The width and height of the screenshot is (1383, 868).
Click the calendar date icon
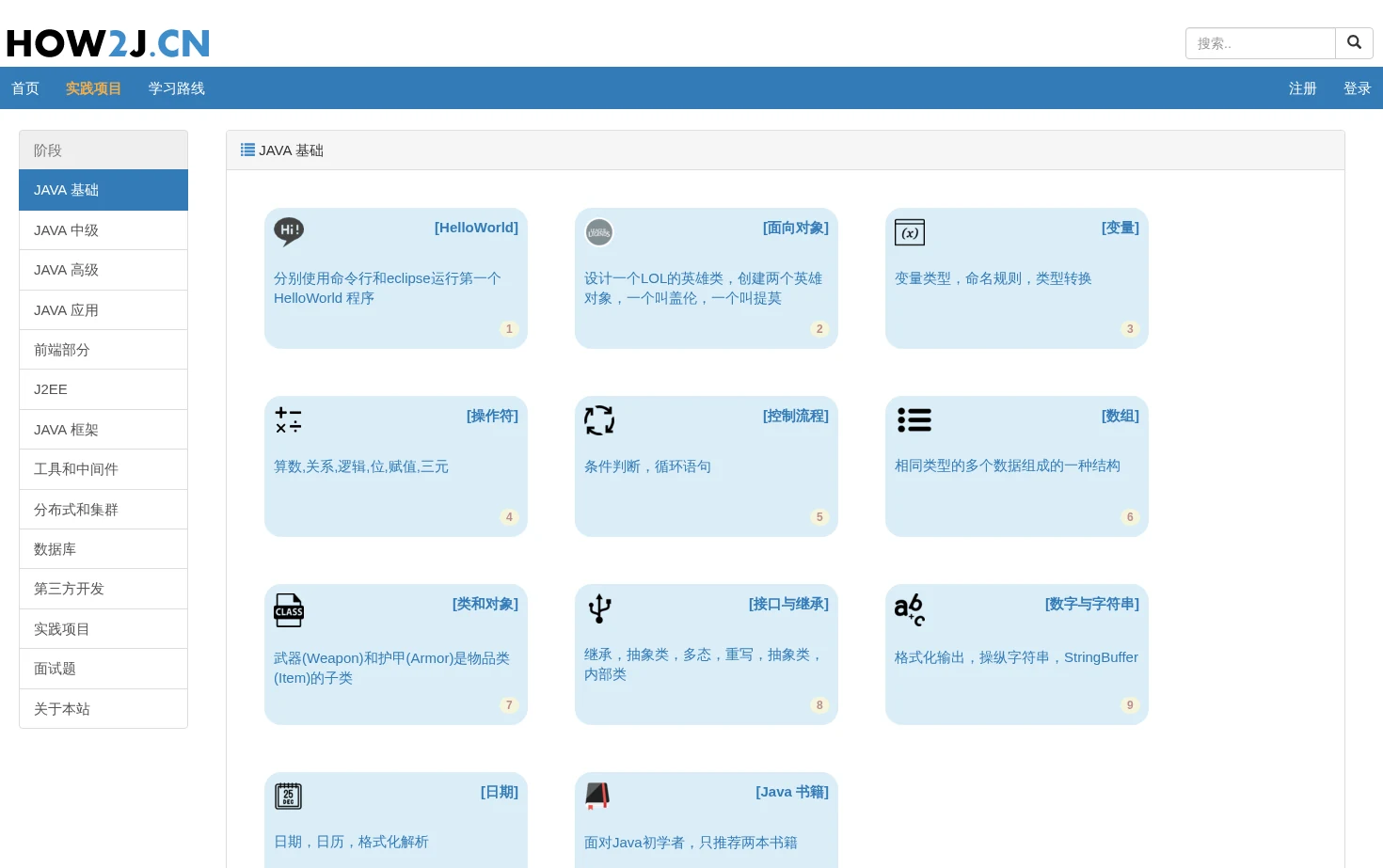click(289, 797)
